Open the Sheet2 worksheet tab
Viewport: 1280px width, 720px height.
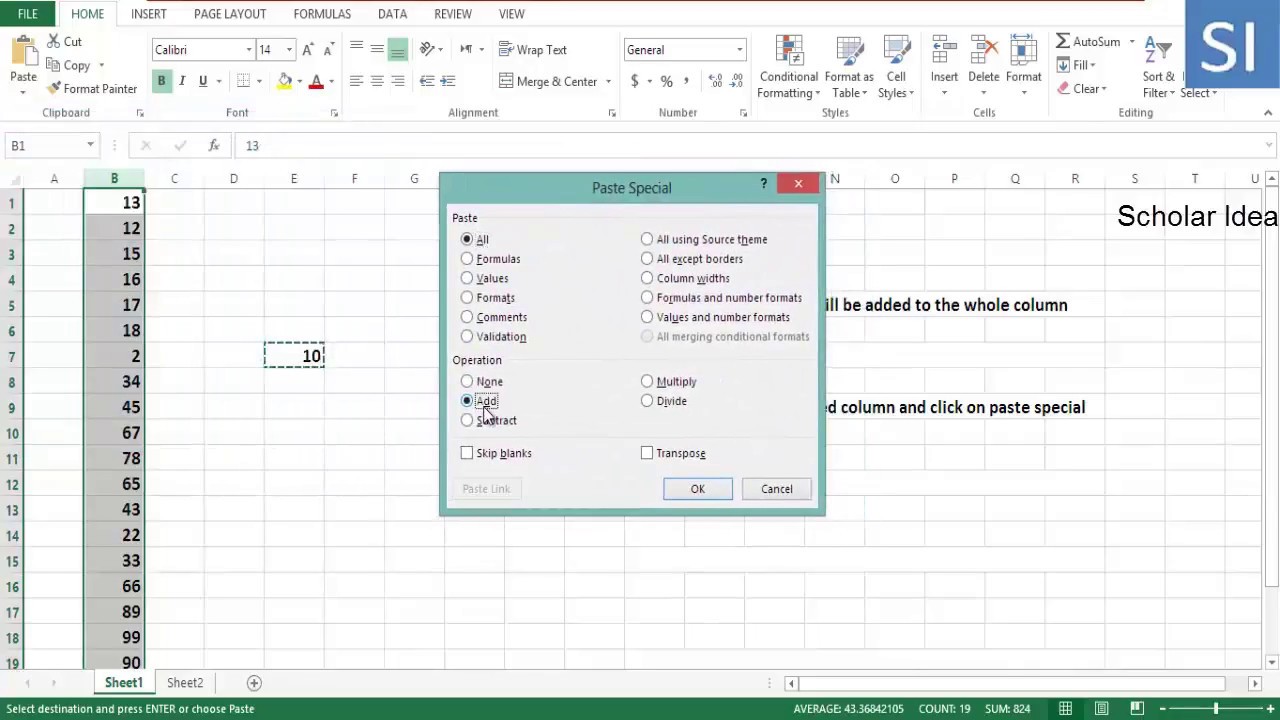coord(185,683)
